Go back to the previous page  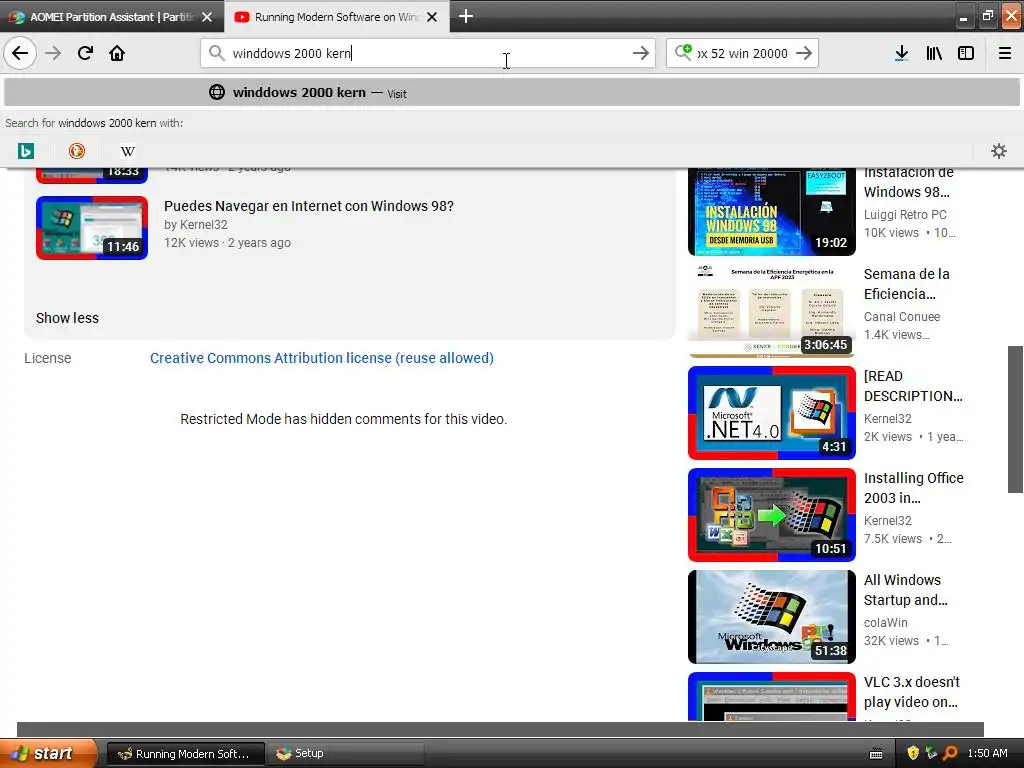(20, 54)
